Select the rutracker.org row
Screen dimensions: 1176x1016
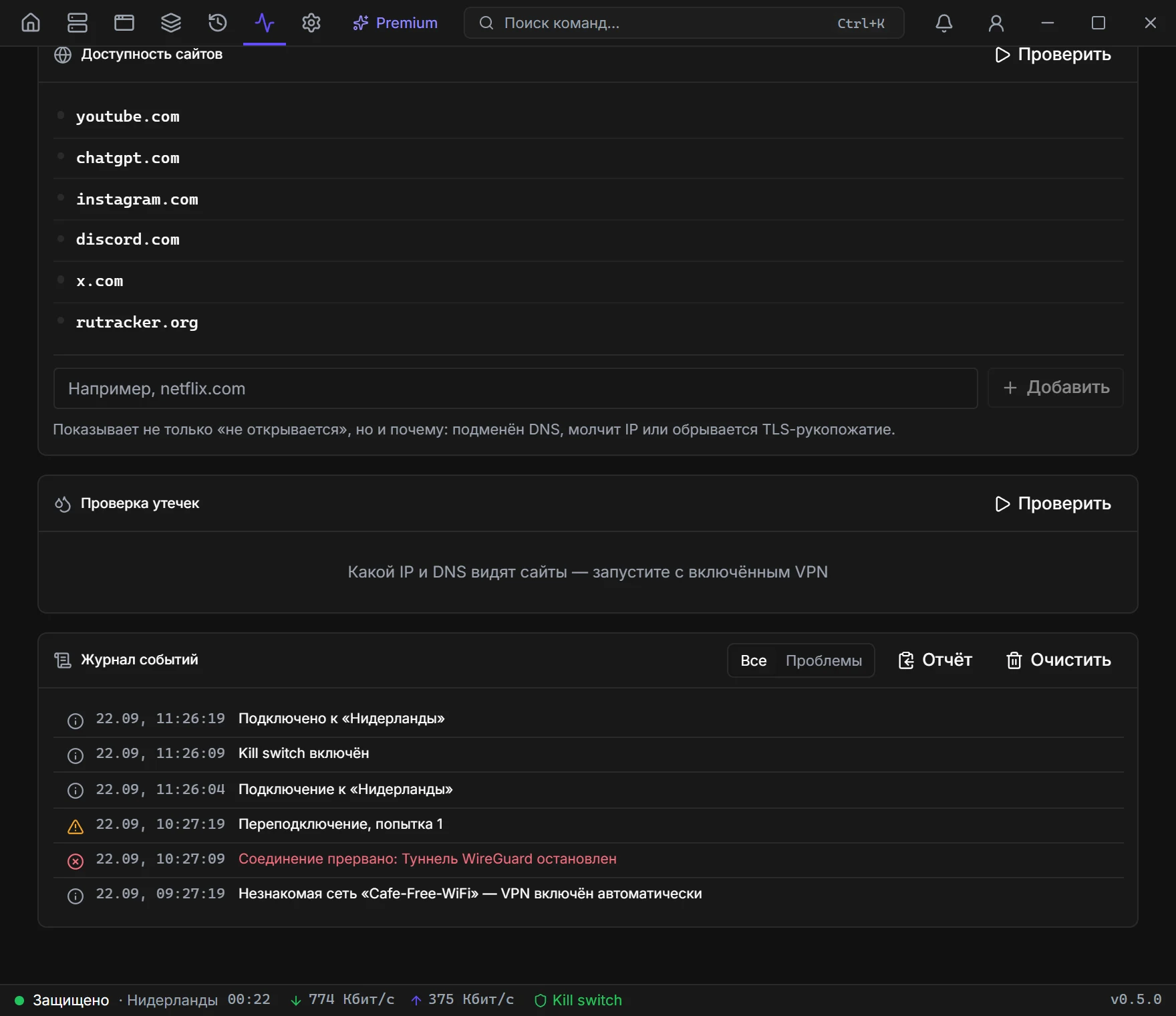pos(589,322)
